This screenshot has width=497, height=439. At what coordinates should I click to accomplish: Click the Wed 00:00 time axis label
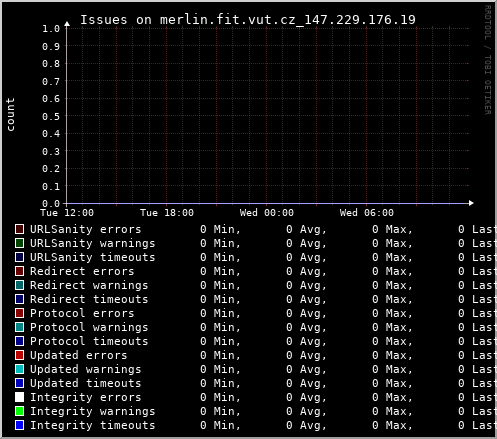(267, 213)
